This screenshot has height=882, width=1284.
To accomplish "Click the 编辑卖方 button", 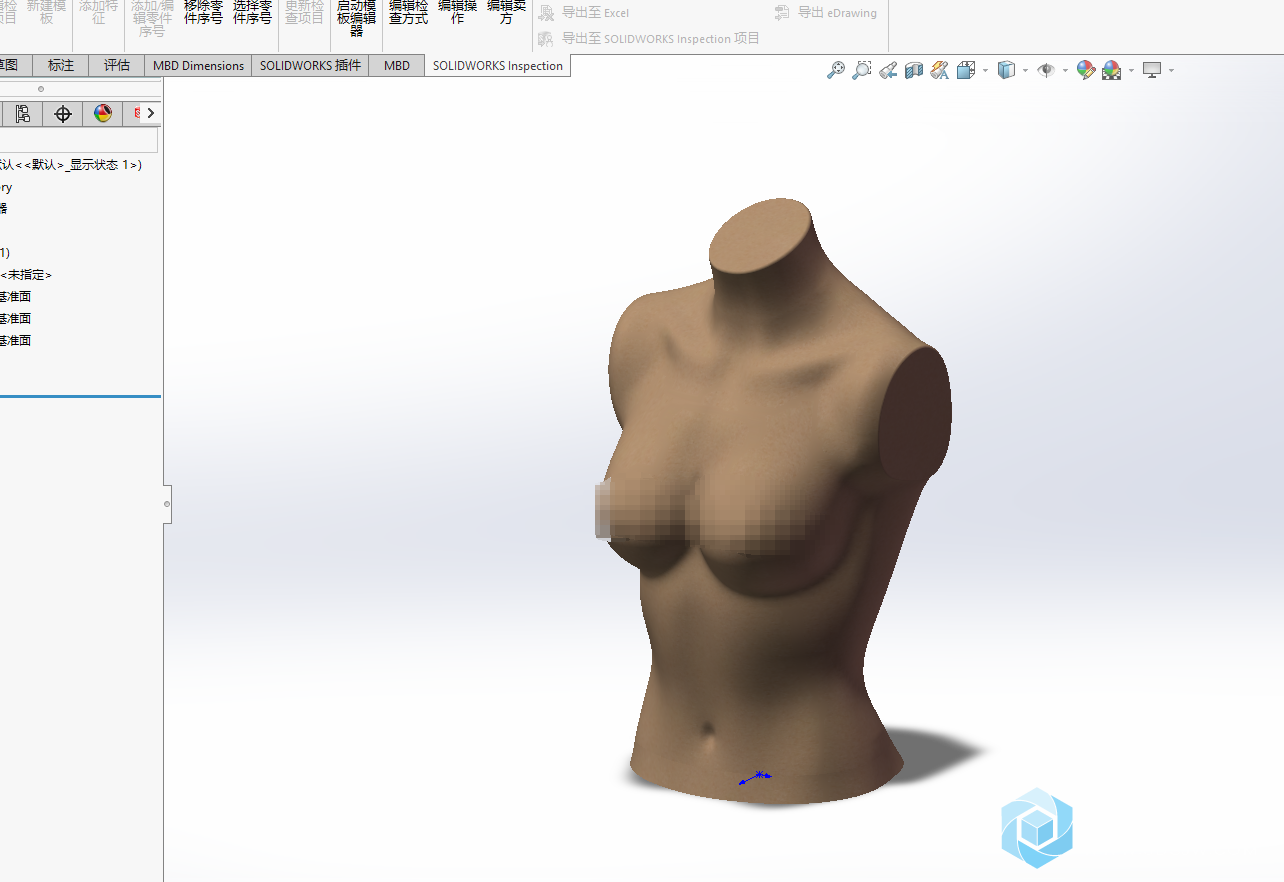I will pyautogui.click(x=506, y=13).
